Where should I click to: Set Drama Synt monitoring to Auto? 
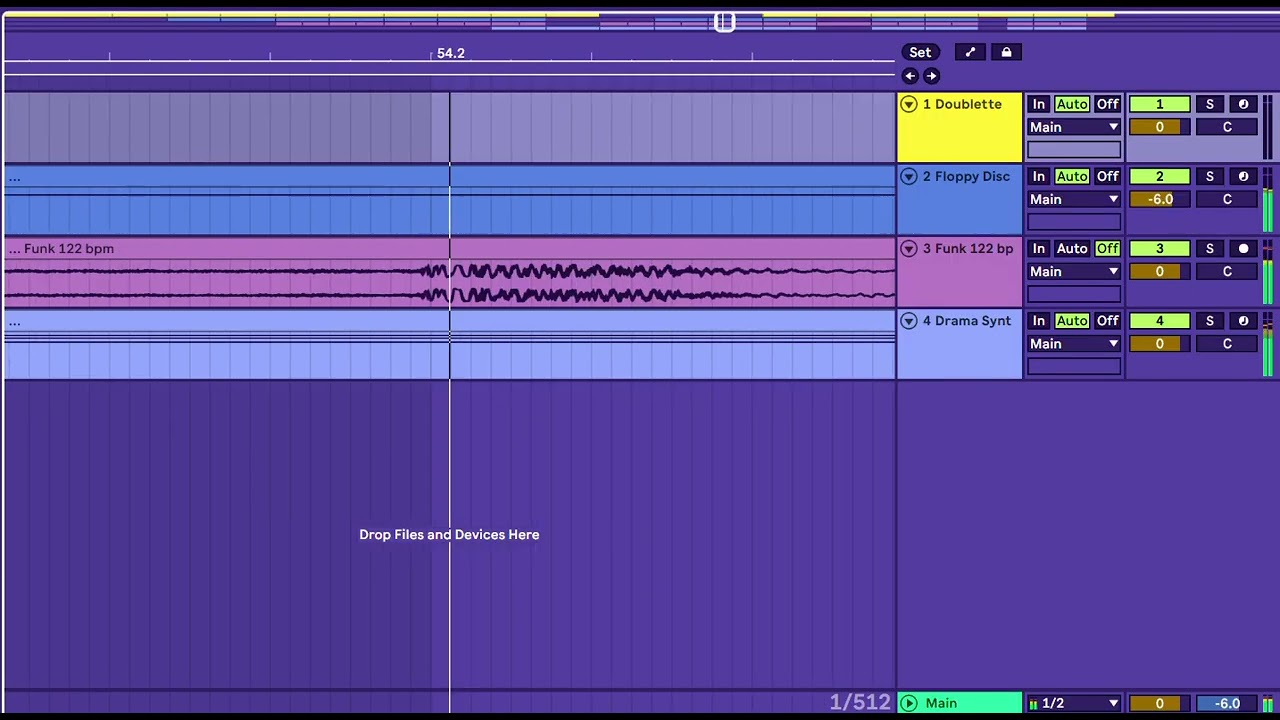click(1072, 320)
